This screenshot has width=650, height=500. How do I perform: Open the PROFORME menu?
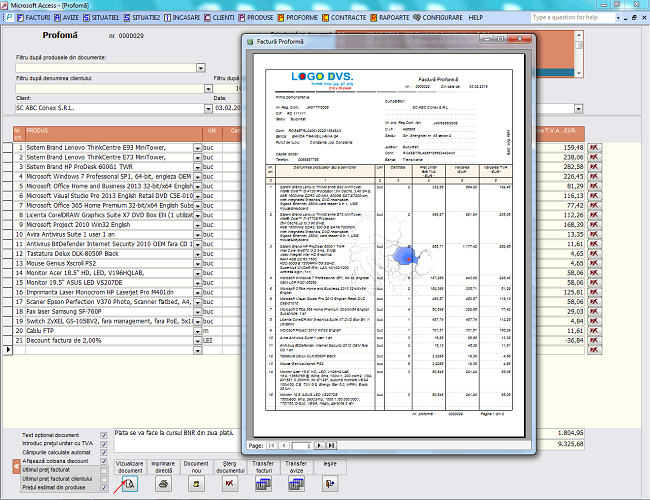298,17
